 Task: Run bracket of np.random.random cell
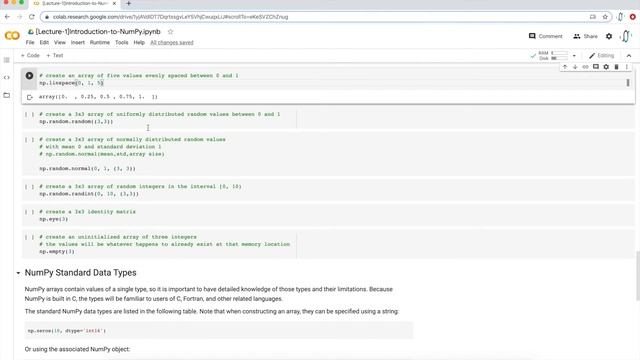click(x=29, y=114)
